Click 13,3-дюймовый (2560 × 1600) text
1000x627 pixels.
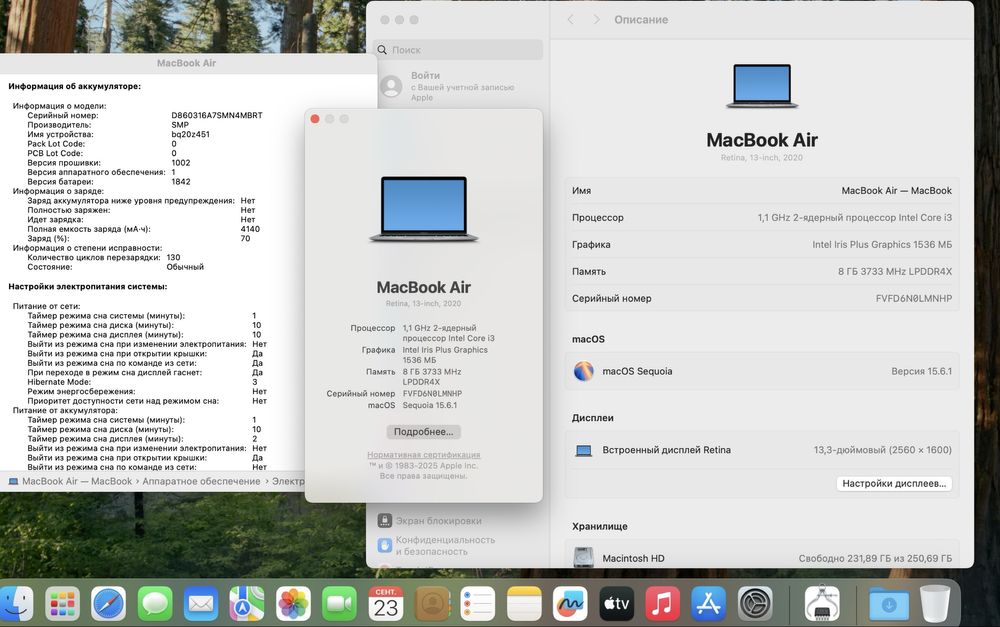(883, 450)
